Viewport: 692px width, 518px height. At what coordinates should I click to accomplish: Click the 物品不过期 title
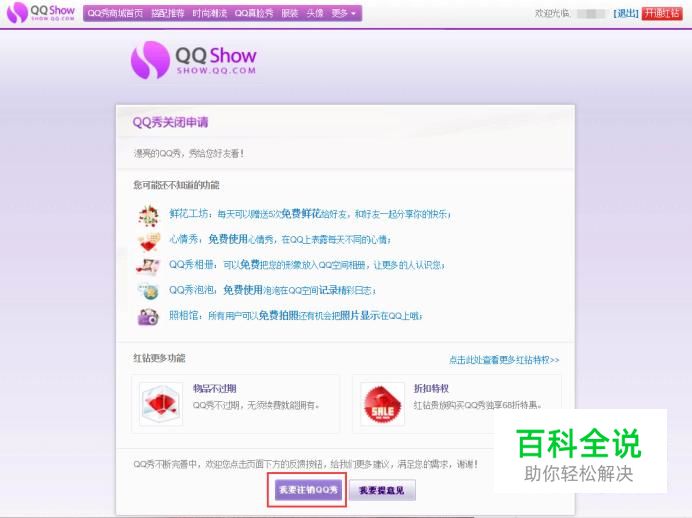coord(214,388)
